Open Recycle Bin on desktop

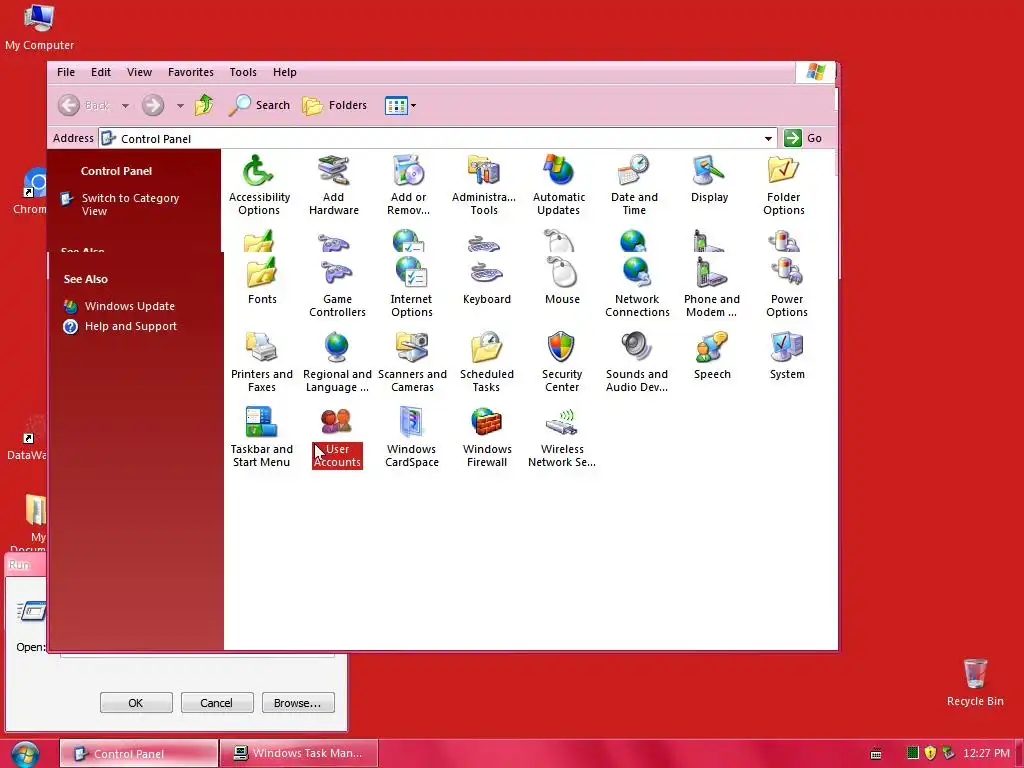(x=975, y=682)
